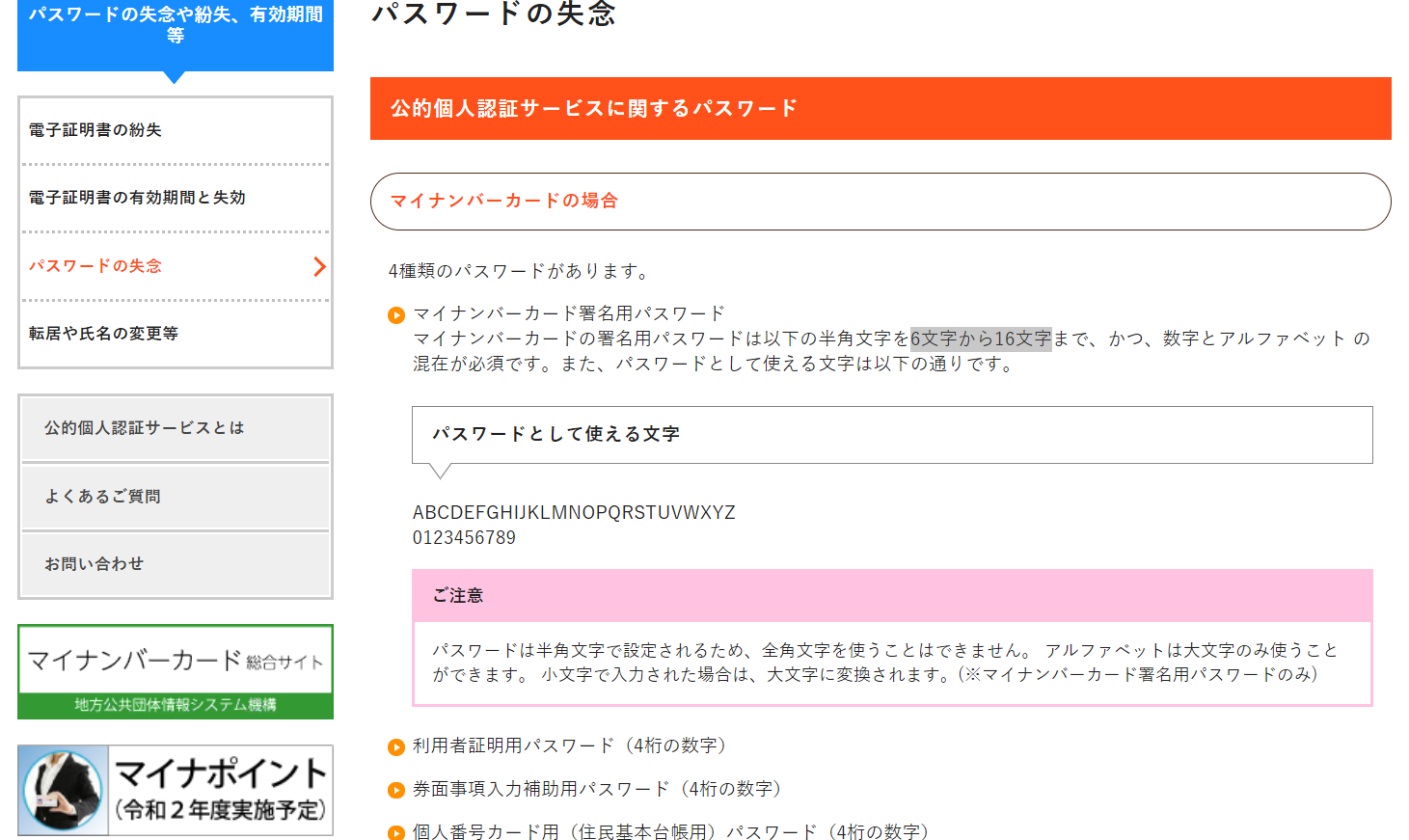Click the 0123456789 digit line
Screen dimensions: 1409x840
pos(464,537)
